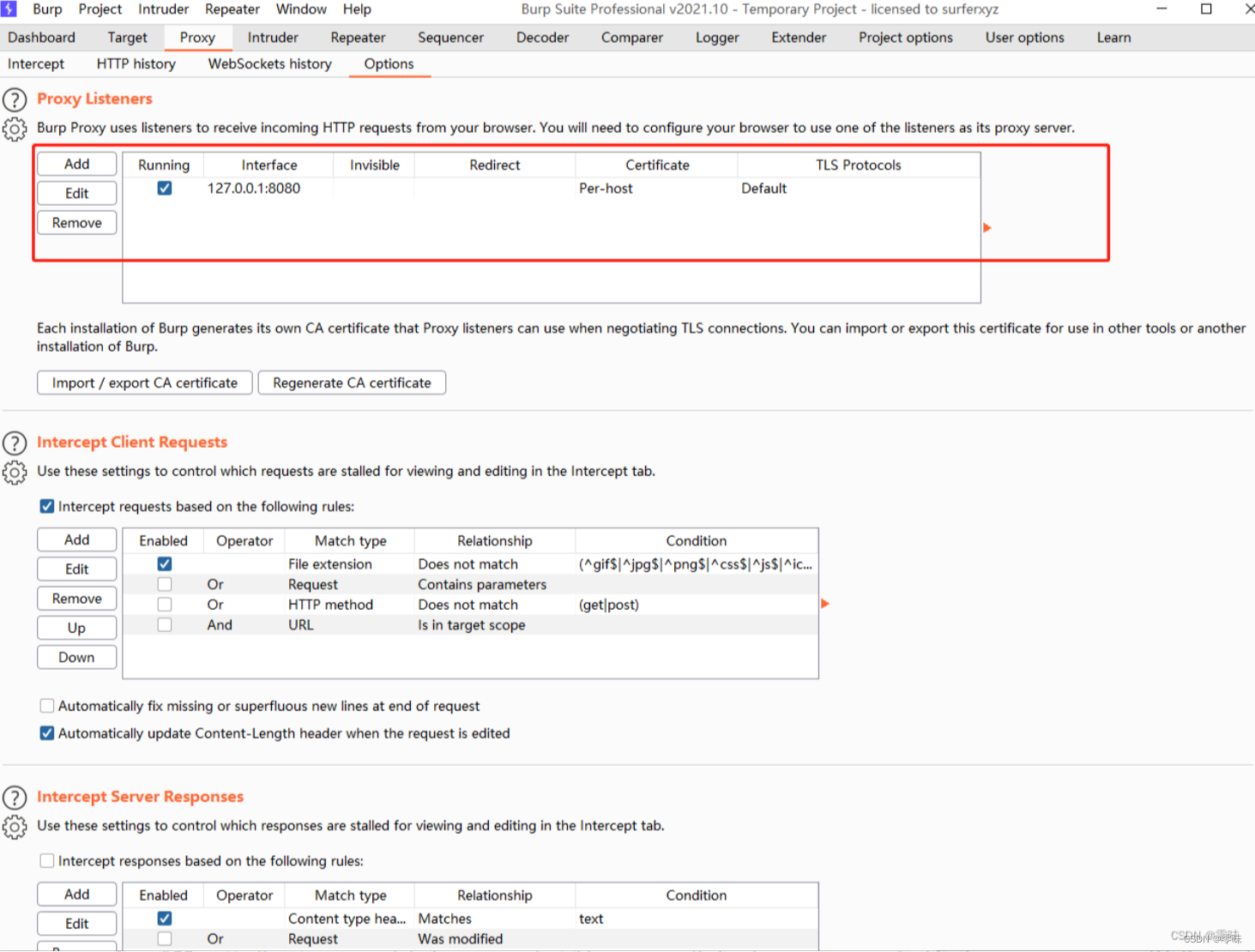Switch to the Sequencer tab

coord(450,38)
